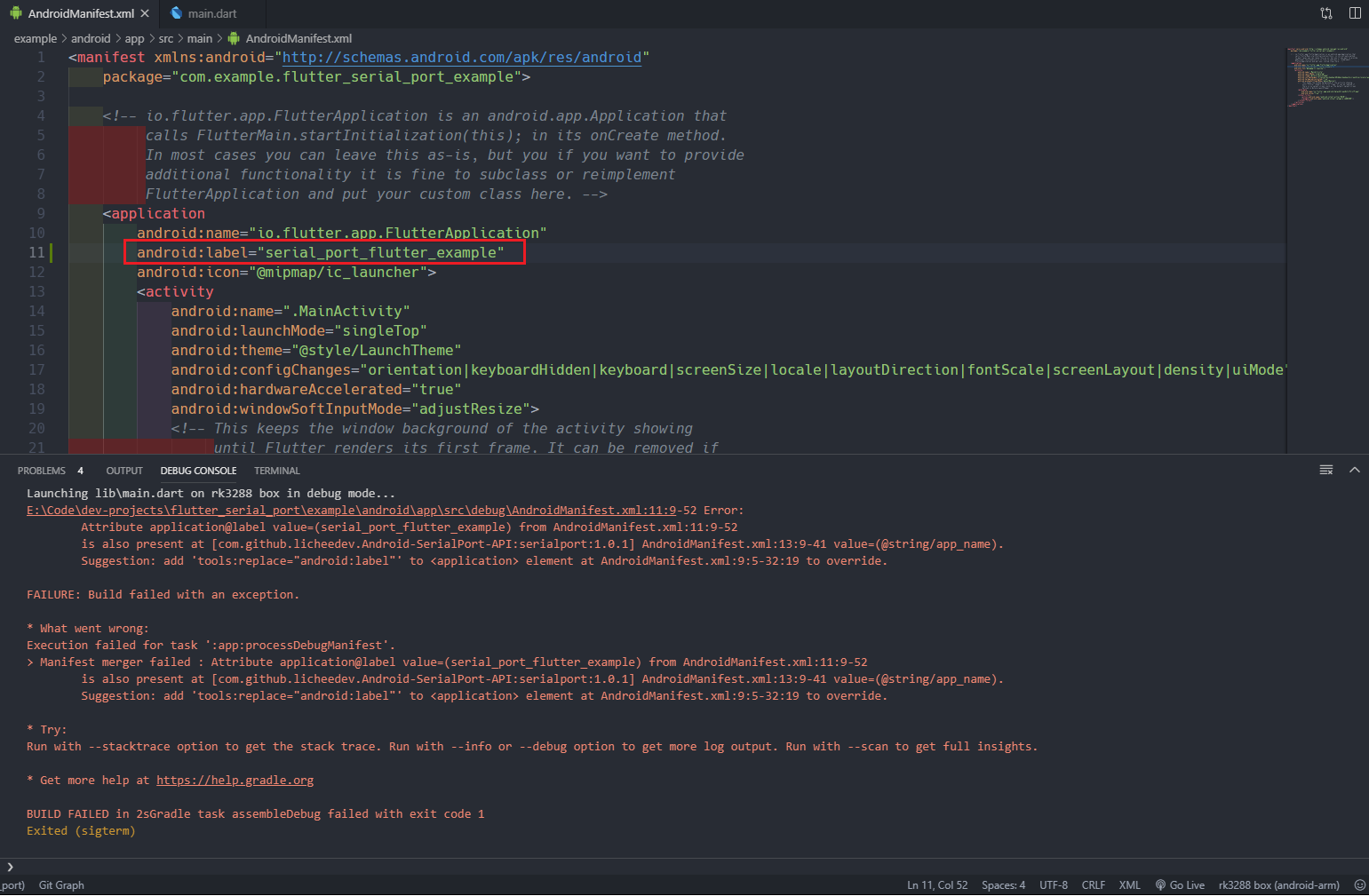Click the 'FAILURE: Build failed' console line
This screenshot has width=1369, height=896.
(x=163, y=595)
